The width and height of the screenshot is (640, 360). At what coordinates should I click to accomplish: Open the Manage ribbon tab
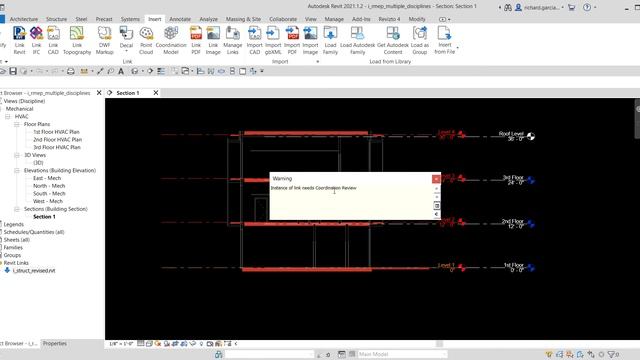pos(334,19)
